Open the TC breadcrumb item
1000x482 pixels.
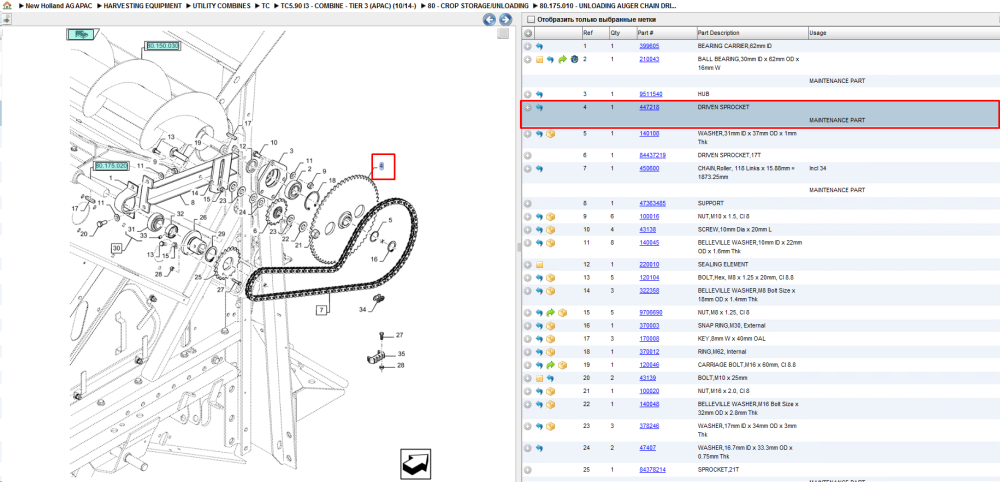(x=265, y=5)
